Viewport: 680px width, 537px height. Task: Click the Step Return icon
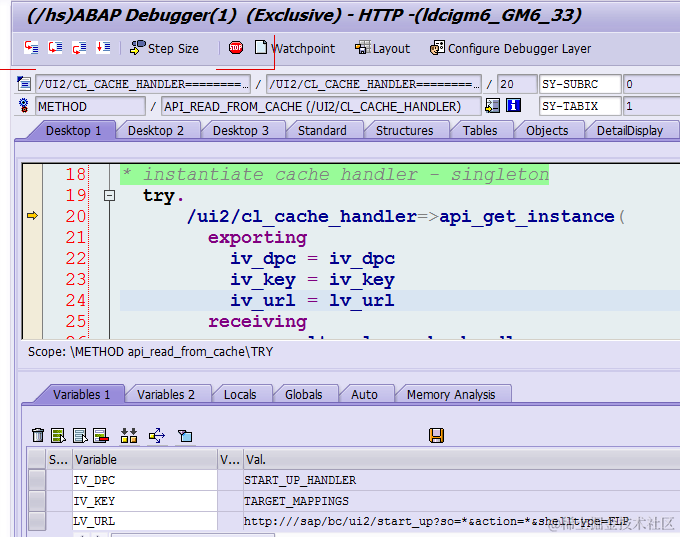pyautogui.click(x=79, y=47)
